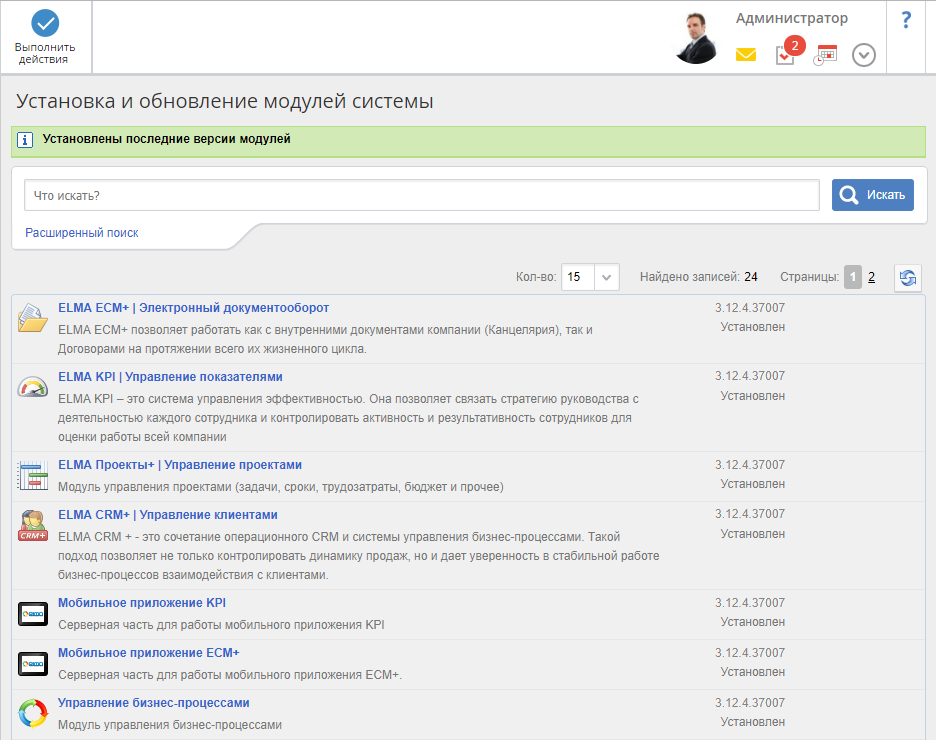Click the ELMA CRM+ people icon
Image resolution: width=936 pixels, height=740 pixels.
point(32,526)
